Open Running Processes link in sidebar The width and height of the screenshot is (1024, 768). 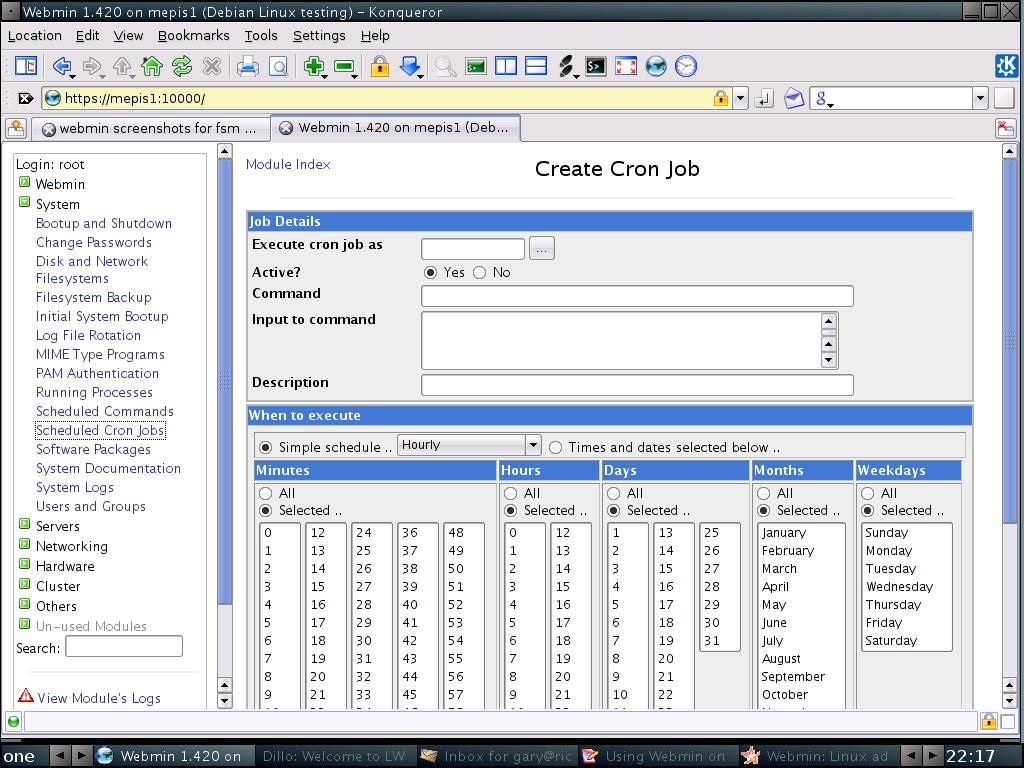click(x=94, y=392)
